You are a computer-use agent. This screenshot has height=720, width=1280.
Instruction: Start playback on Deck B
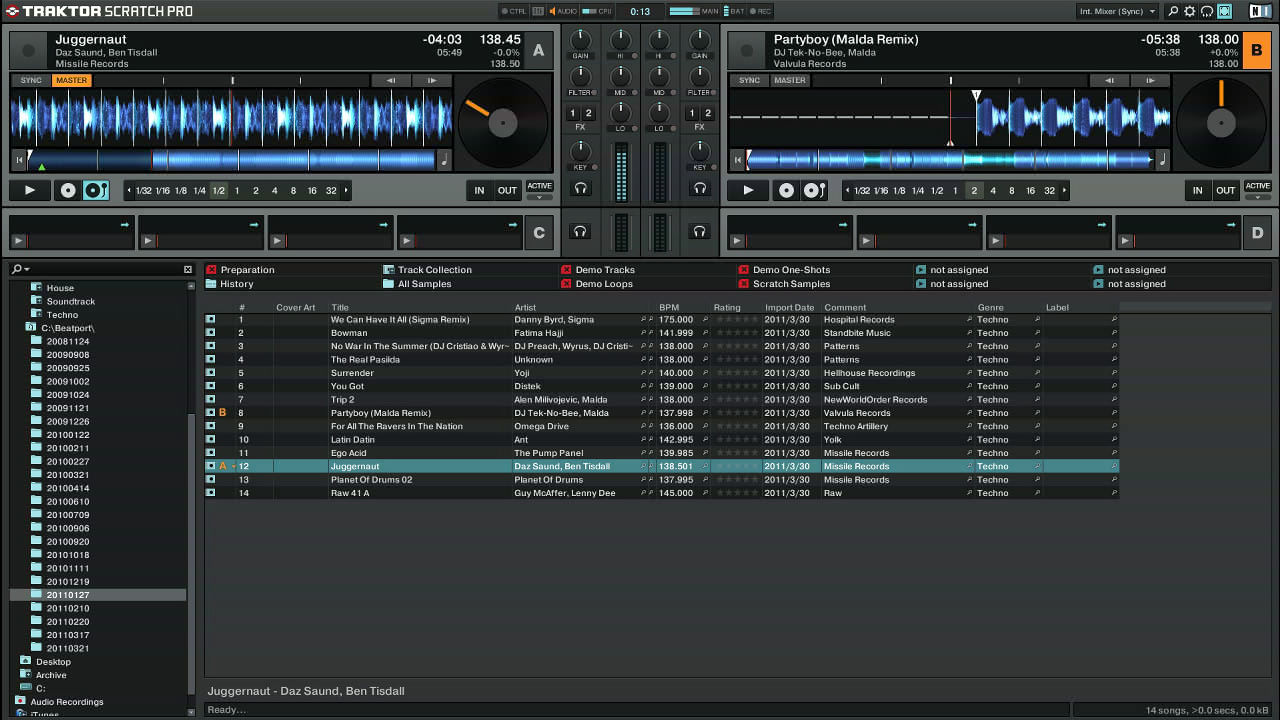[x=748, y=190]
